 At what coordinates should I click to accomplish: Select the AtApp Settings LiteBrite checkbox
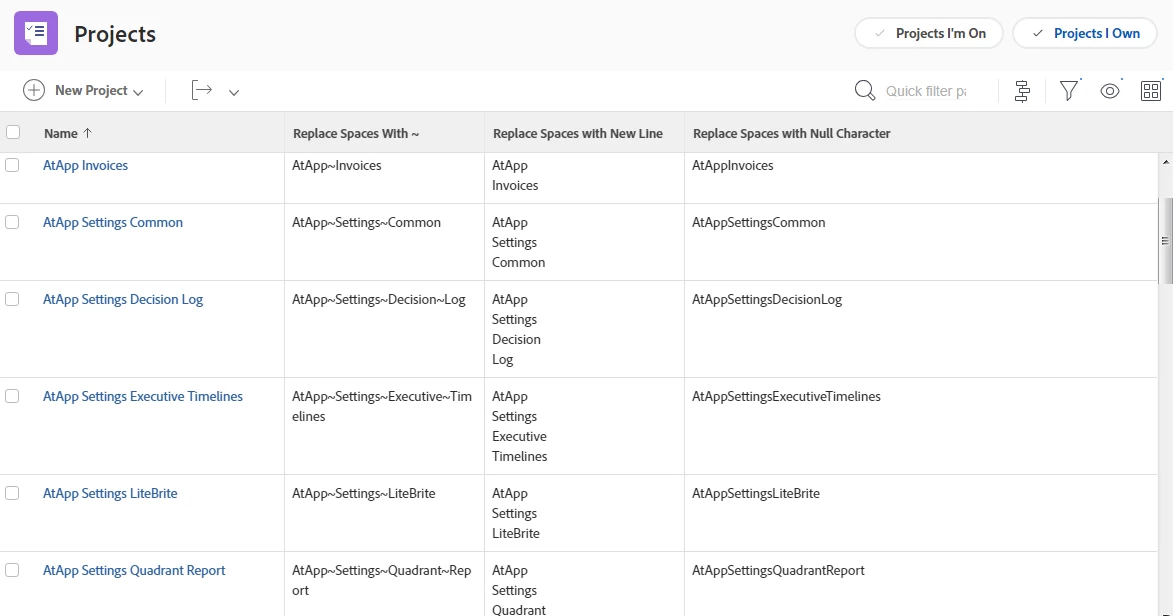(x=12, y=493)
